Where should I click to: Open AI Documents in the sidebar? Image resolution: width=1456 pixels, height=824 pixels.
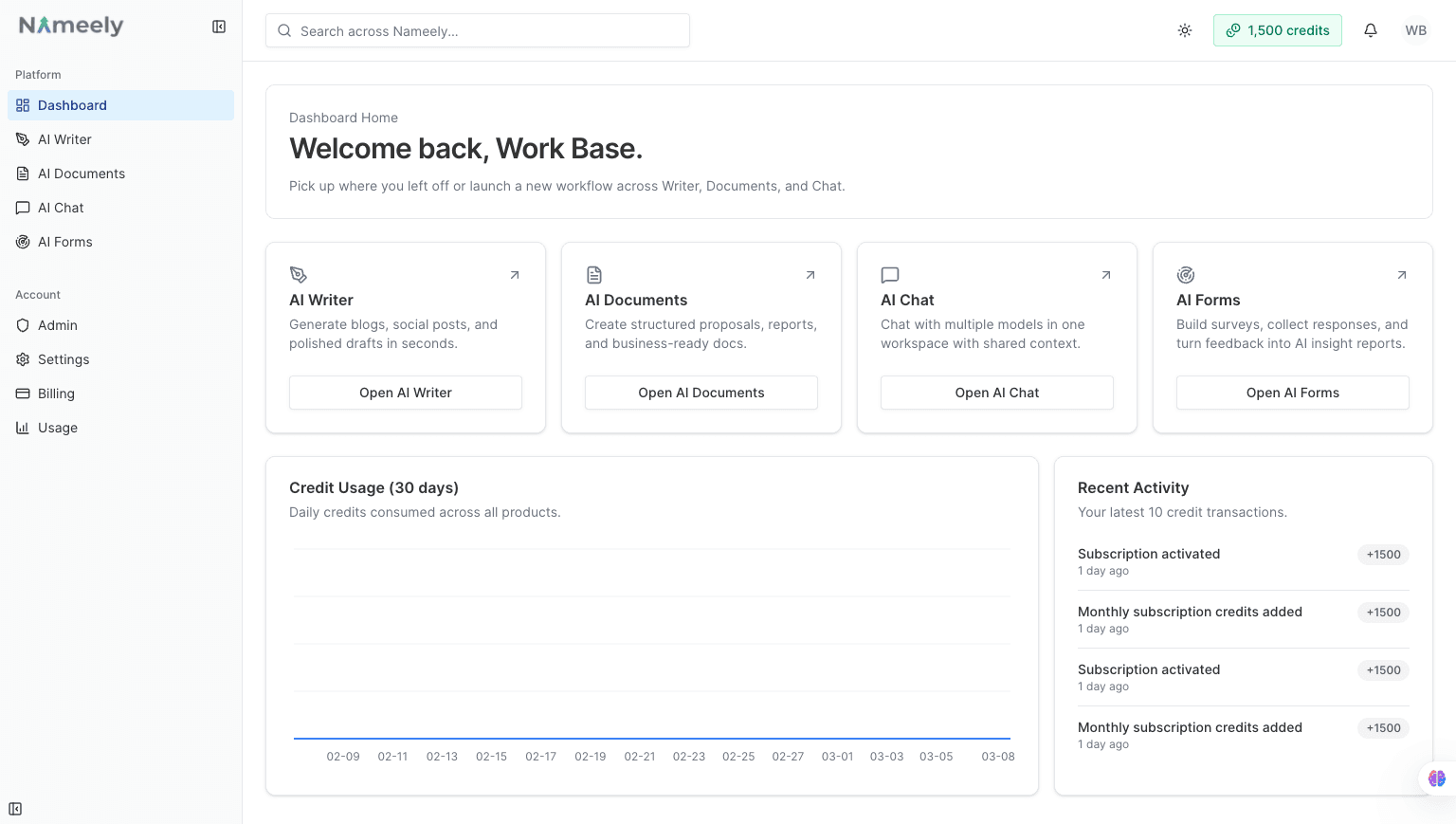[81, 174]
